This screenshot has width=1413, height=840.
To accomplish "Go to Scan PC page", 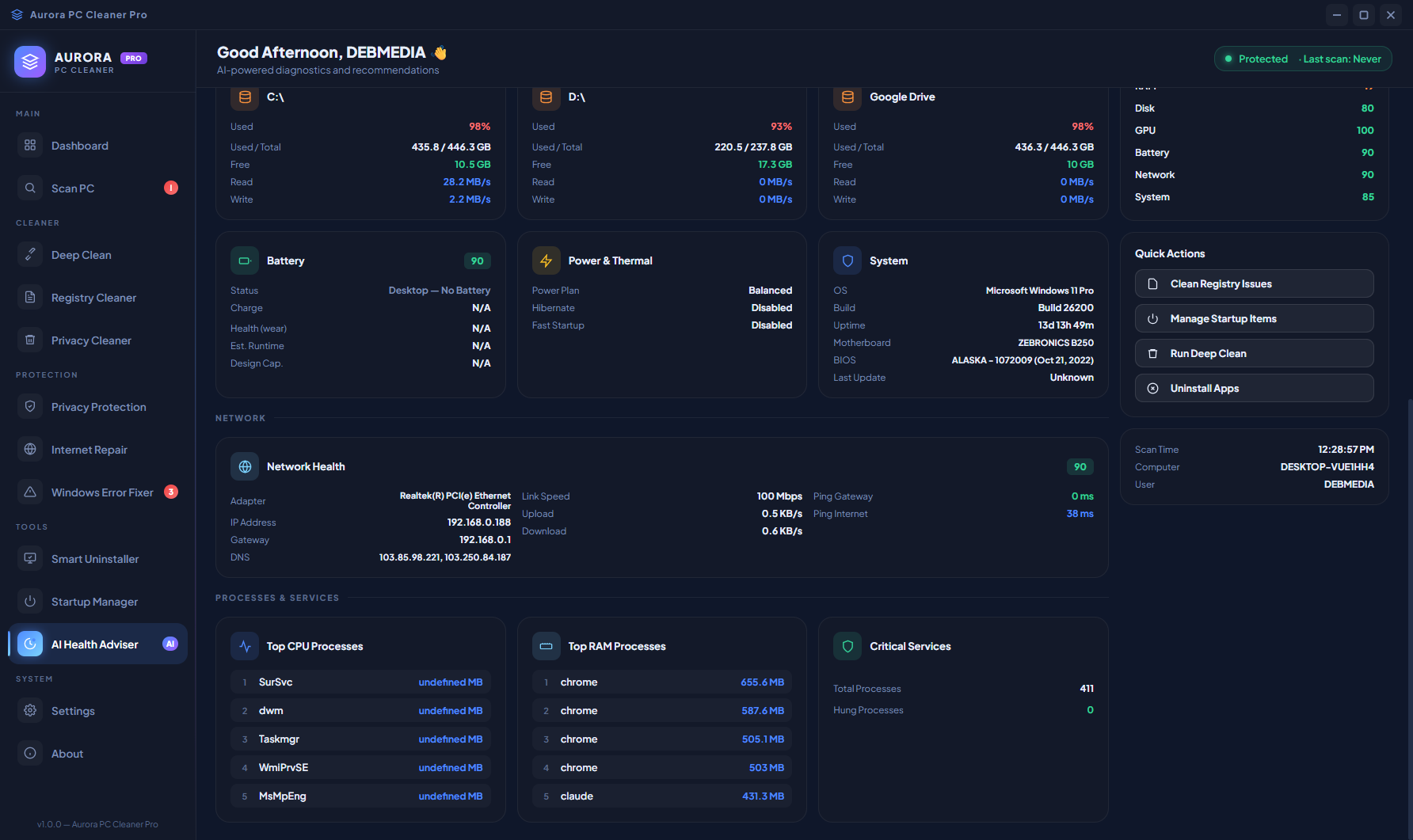I will point(98,188).
